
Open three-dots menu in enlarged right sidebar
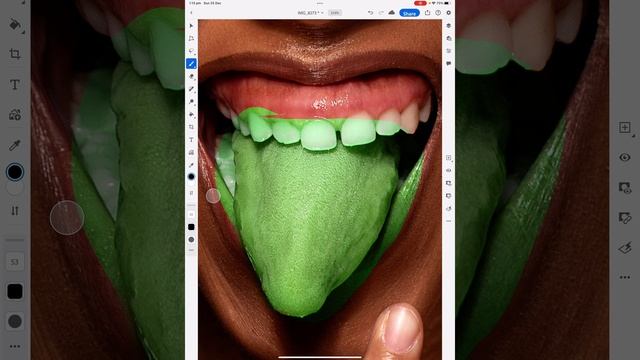tap(624, 277)
